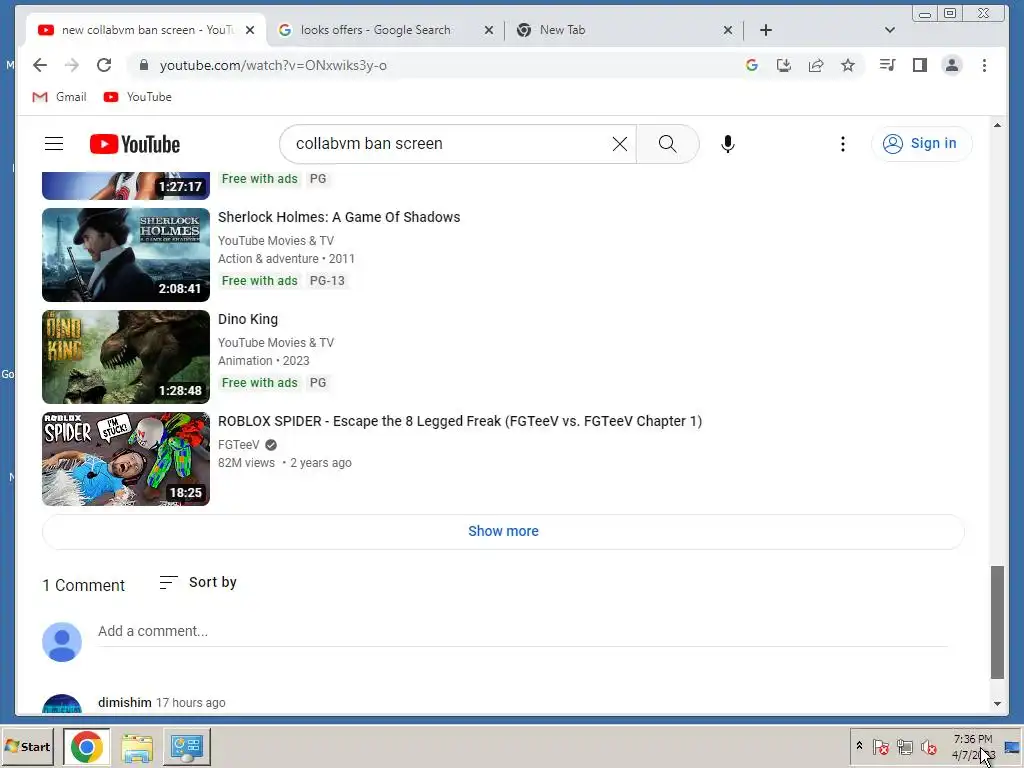The image size is (1024, 768).
Task: Go back using browser back arrow
Action: pyautogui.click(x=40, y=65)
